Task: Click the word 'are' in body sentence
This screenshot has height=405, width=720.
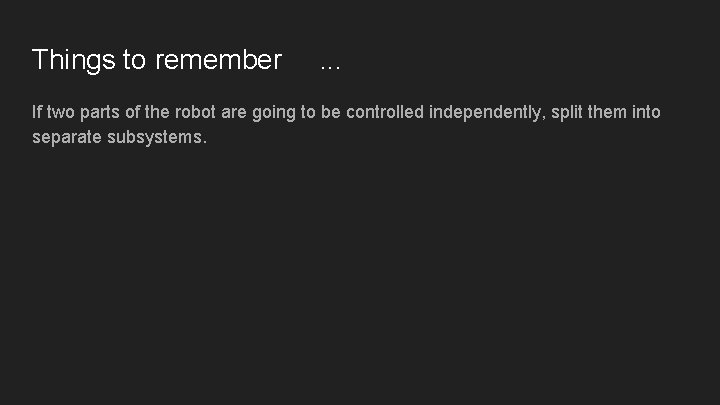Action: pos(234,113)
